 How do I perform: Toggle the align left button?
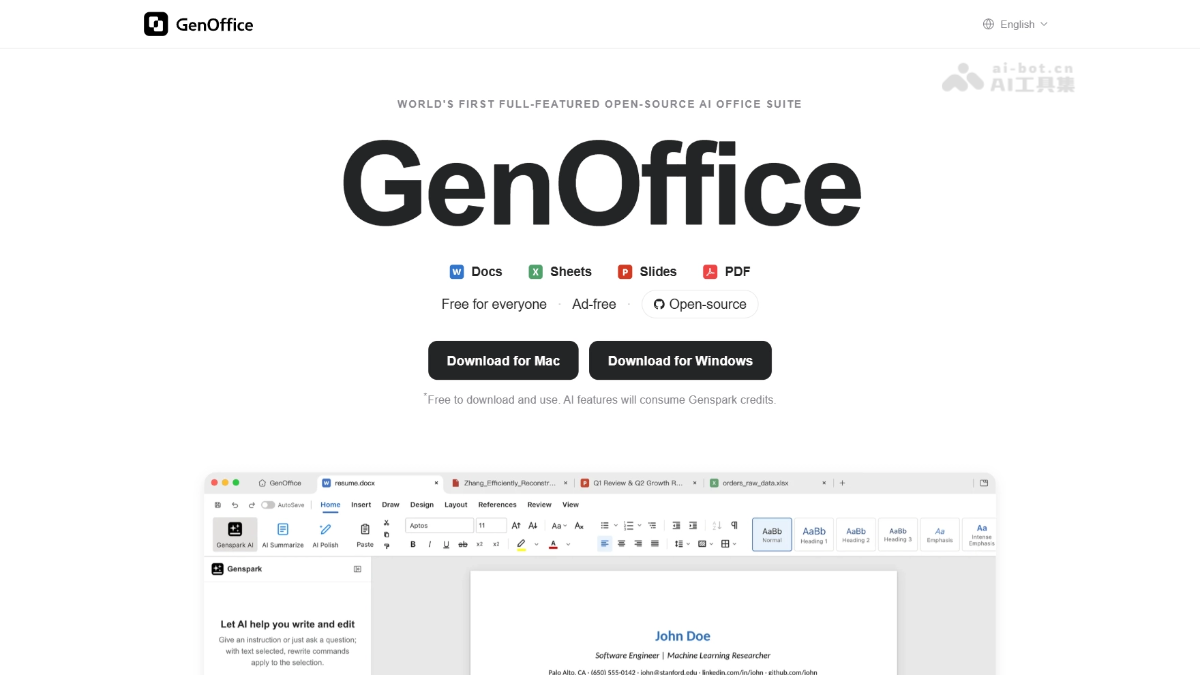coord(605,544)
